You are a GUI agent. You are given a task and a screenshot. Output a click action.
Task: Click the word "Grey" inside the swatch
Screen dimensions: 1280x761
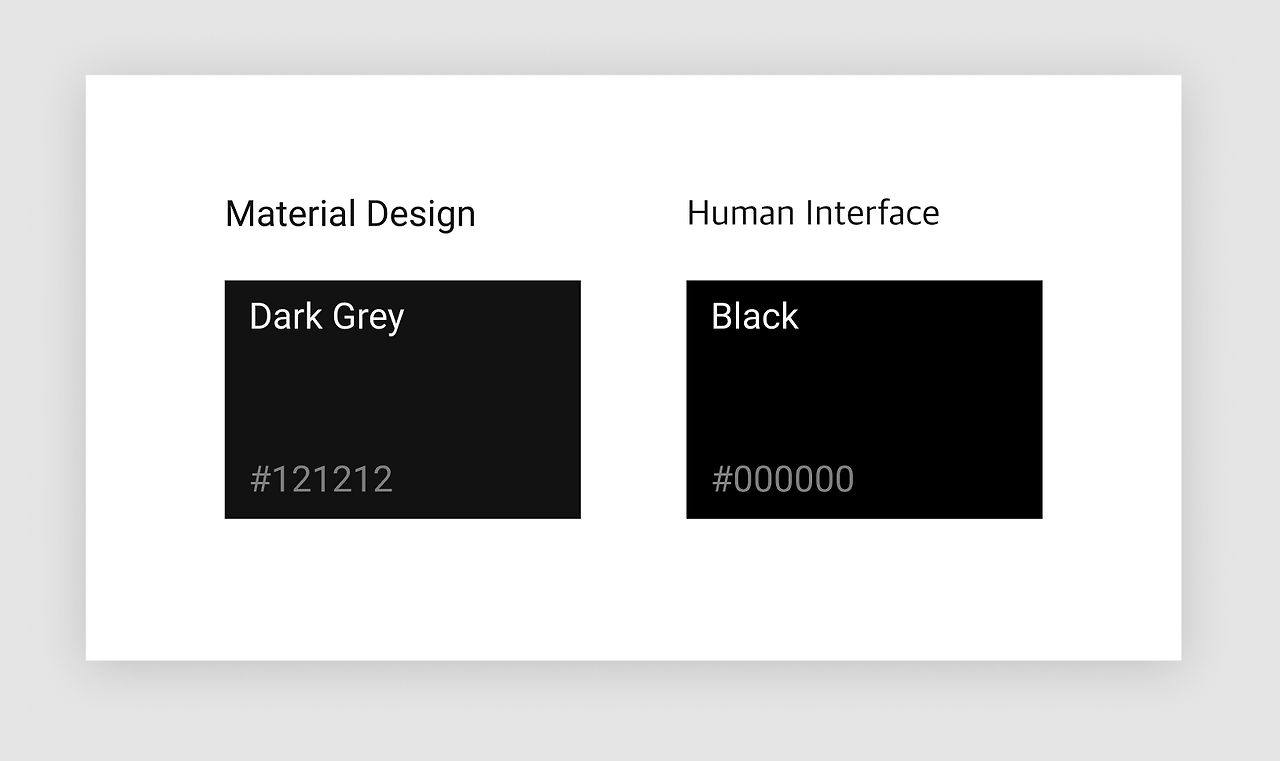[x=368, y=319]
